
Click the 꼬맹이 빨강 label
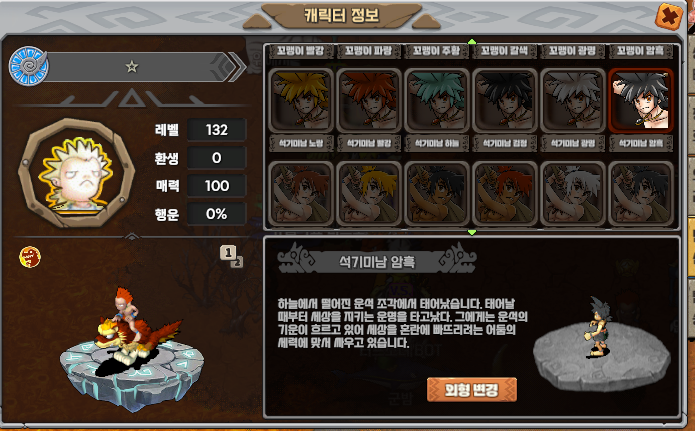point(301,51)
